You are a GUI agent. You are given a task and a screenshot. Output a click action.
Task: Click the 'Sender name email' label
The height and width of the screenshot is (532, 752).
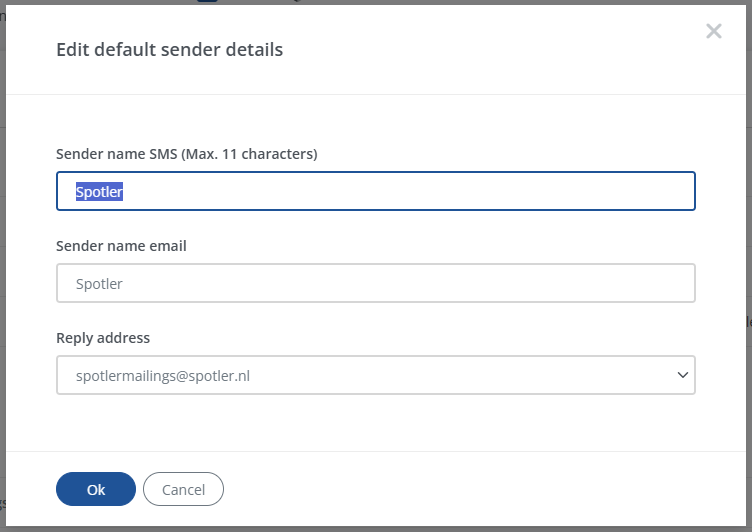[x=121, y=246]
